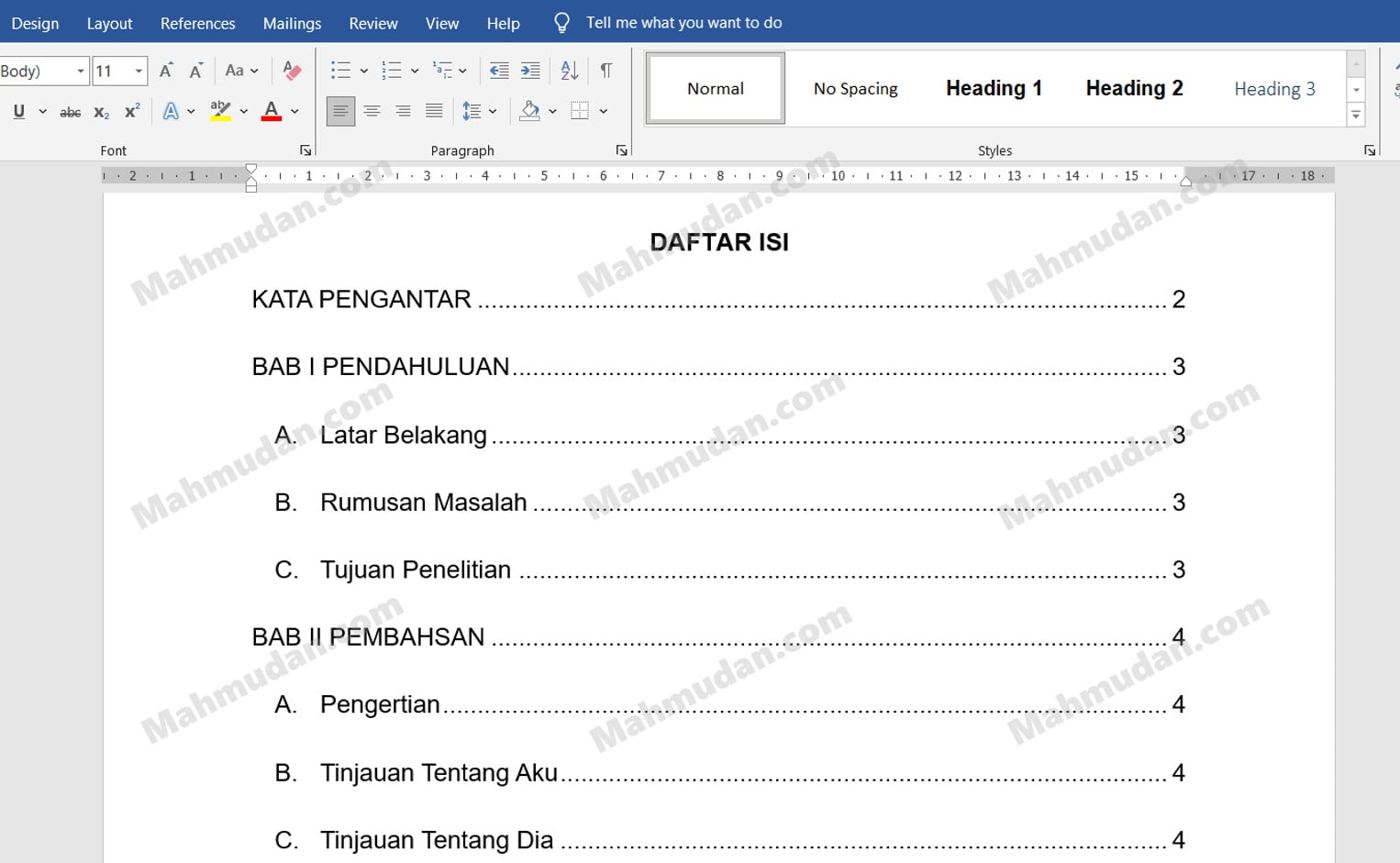Screen dimensions: 1400x863
Task: Apply the Normal style
Action: (x=716, y=88)
